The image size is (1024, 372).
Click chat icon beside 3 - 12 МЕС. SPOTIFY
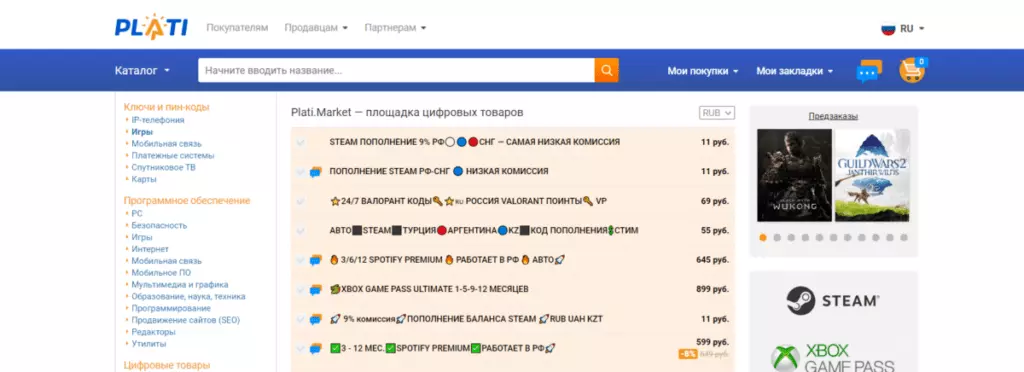click(315, 349)
